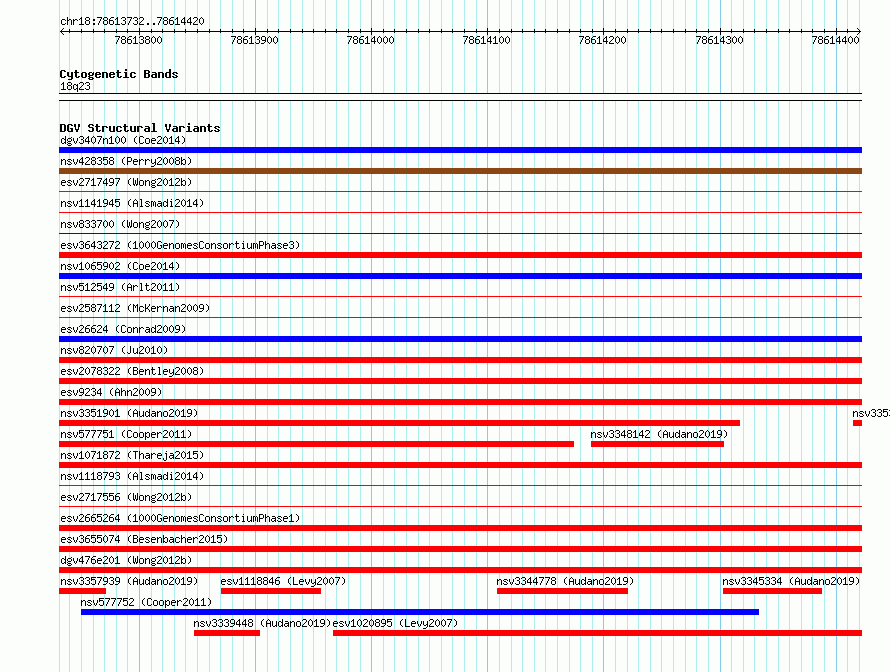Viewport: 890px width, 672px height.
Task: Open esv3643272 (1000GenomesConsortiumPhase3) label
Action: [x=180, y=245]
